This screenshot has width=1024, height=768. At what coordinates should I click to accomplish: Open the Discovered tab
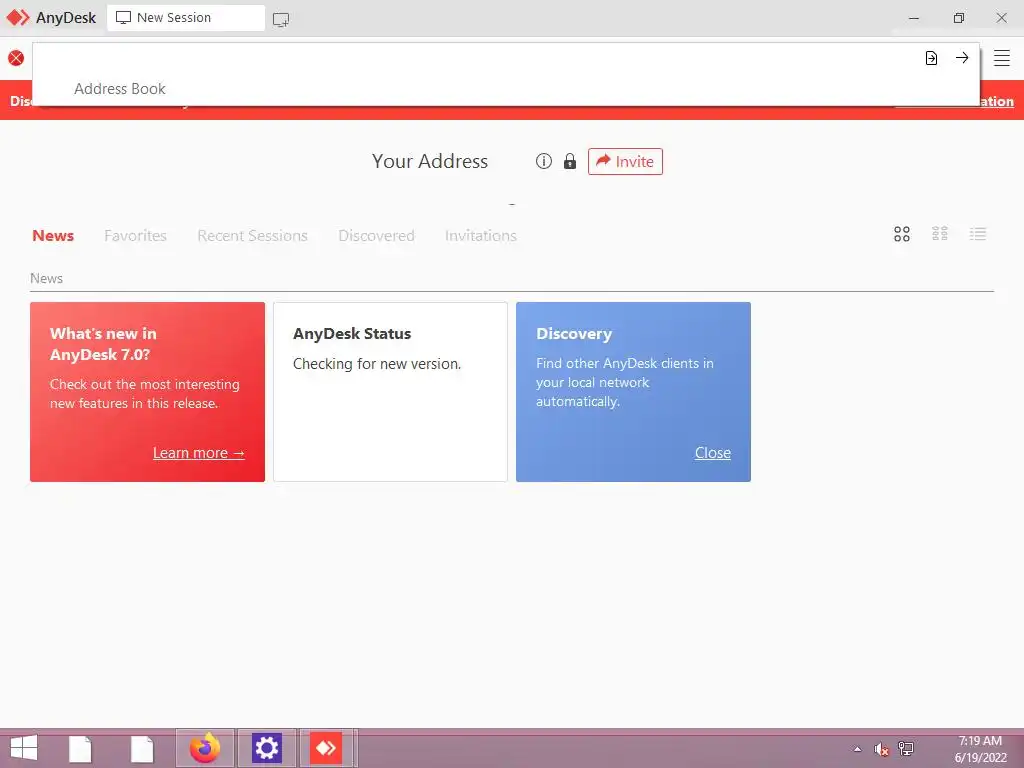(376, 236)
